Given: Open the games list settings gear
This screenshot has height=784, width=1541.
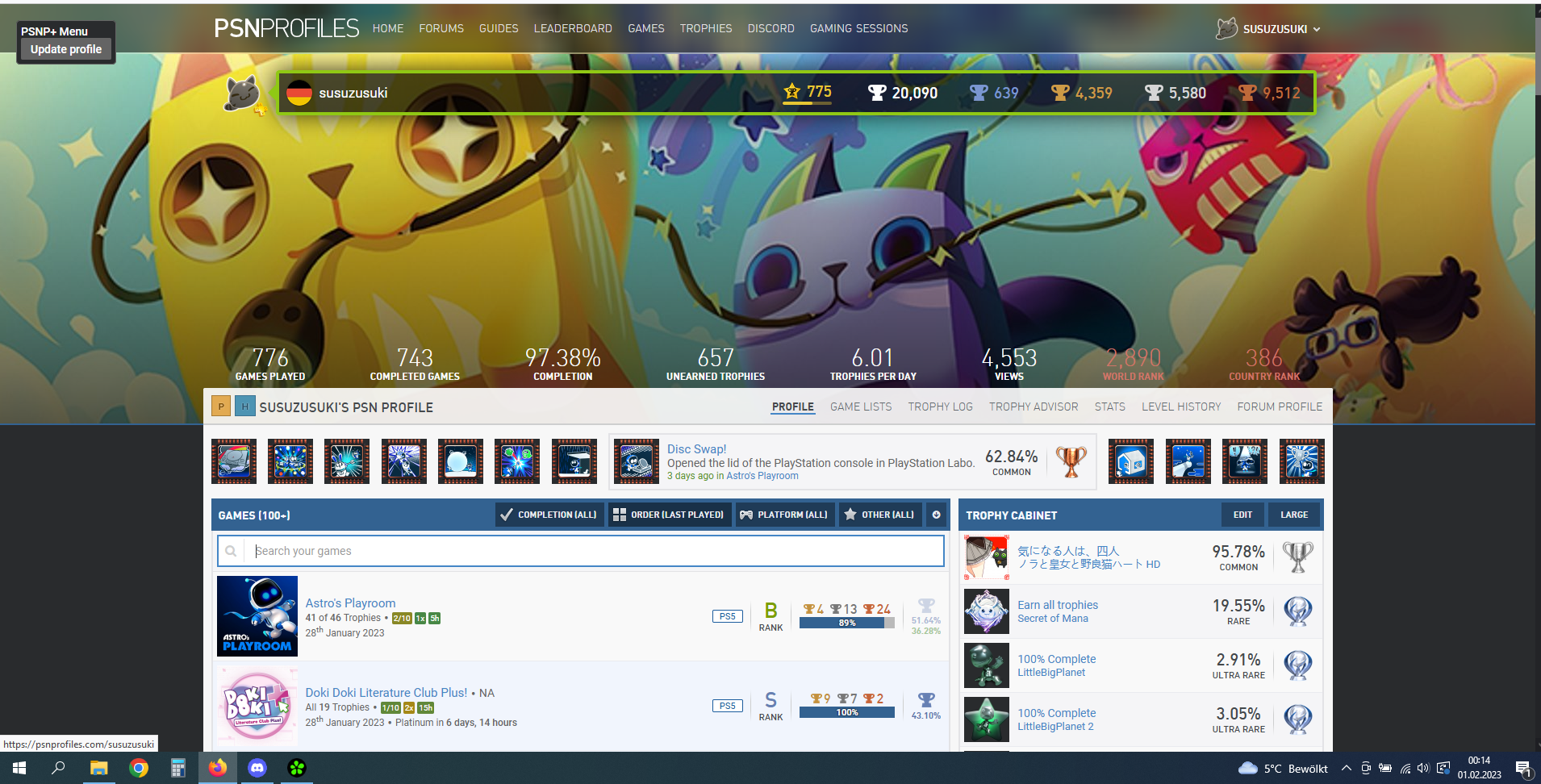Looking at the screenshot, I should point(936,515).
